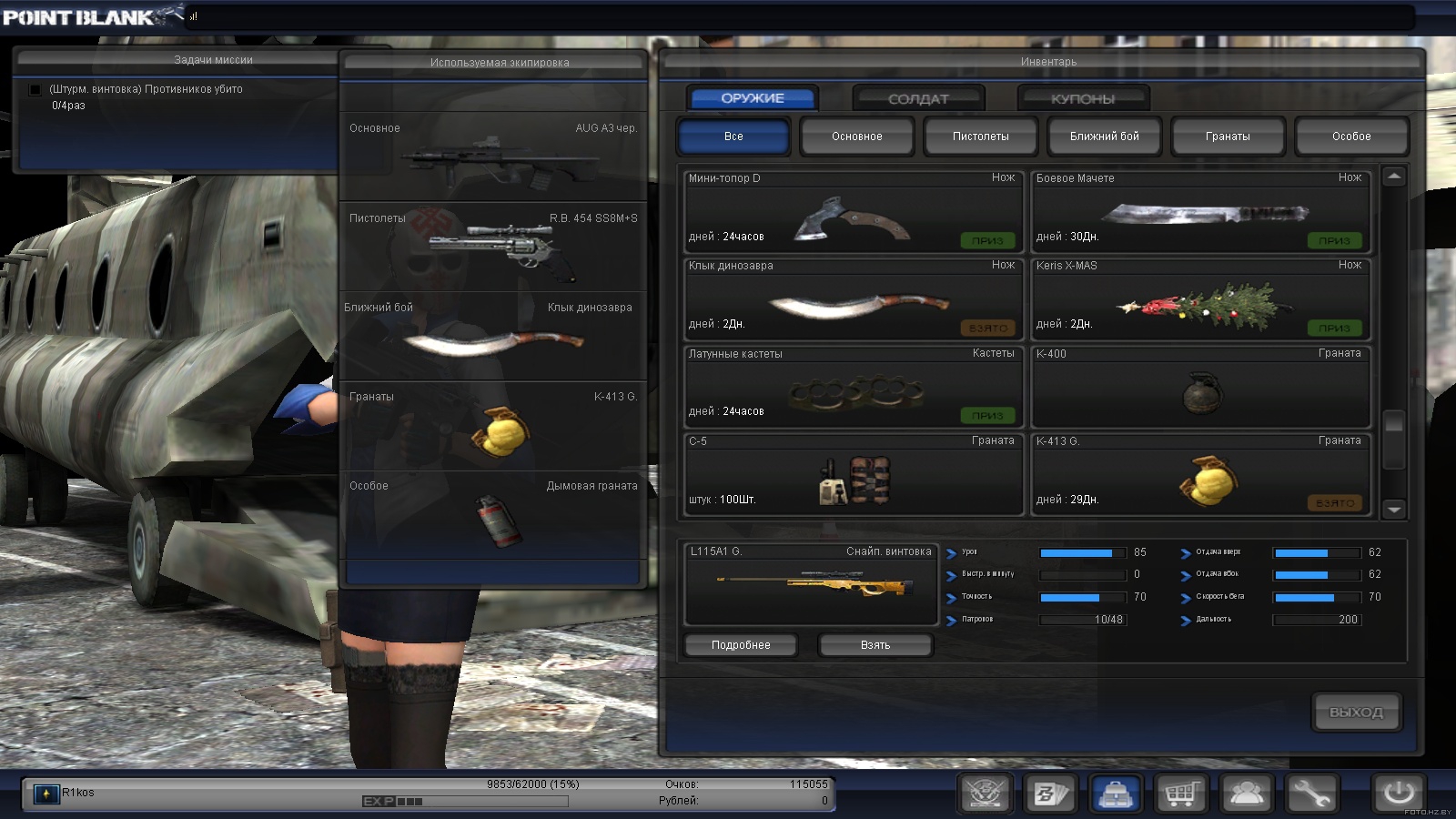Click the ПРИЗ badge on Keris X-MAS
Viewport: 1456px width, 819px height.
[x=1335, y=328]
